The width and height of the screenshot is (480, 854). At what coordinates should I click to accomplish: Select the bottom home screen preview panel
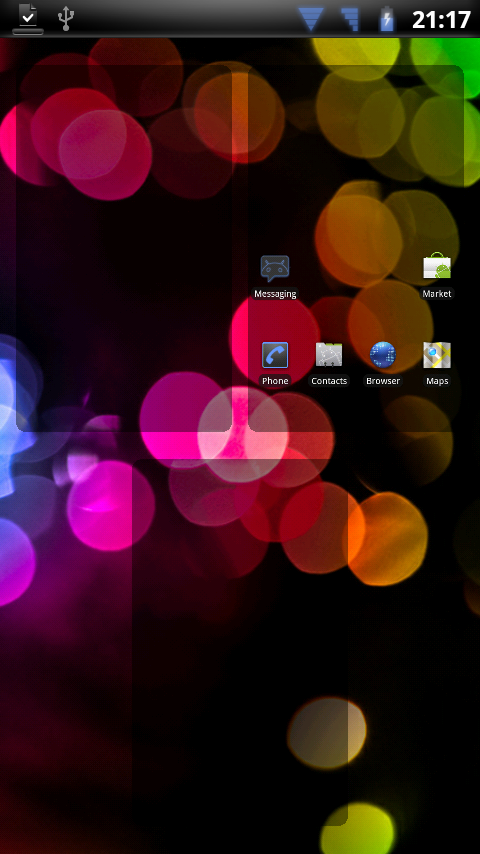click(x=240, y=642)
